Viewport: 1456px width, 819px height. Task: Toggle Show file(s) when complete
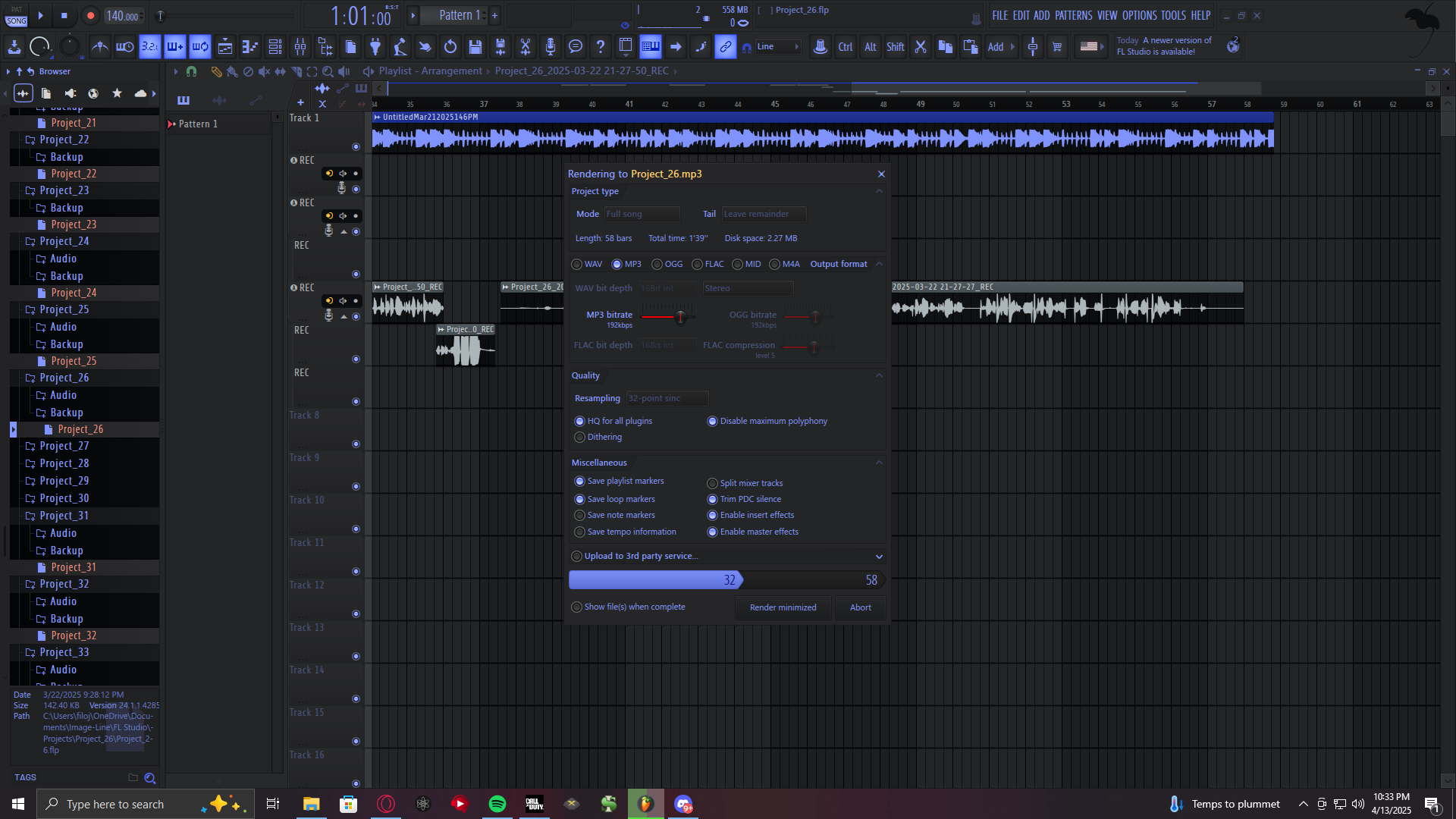[x=577, y=607]
